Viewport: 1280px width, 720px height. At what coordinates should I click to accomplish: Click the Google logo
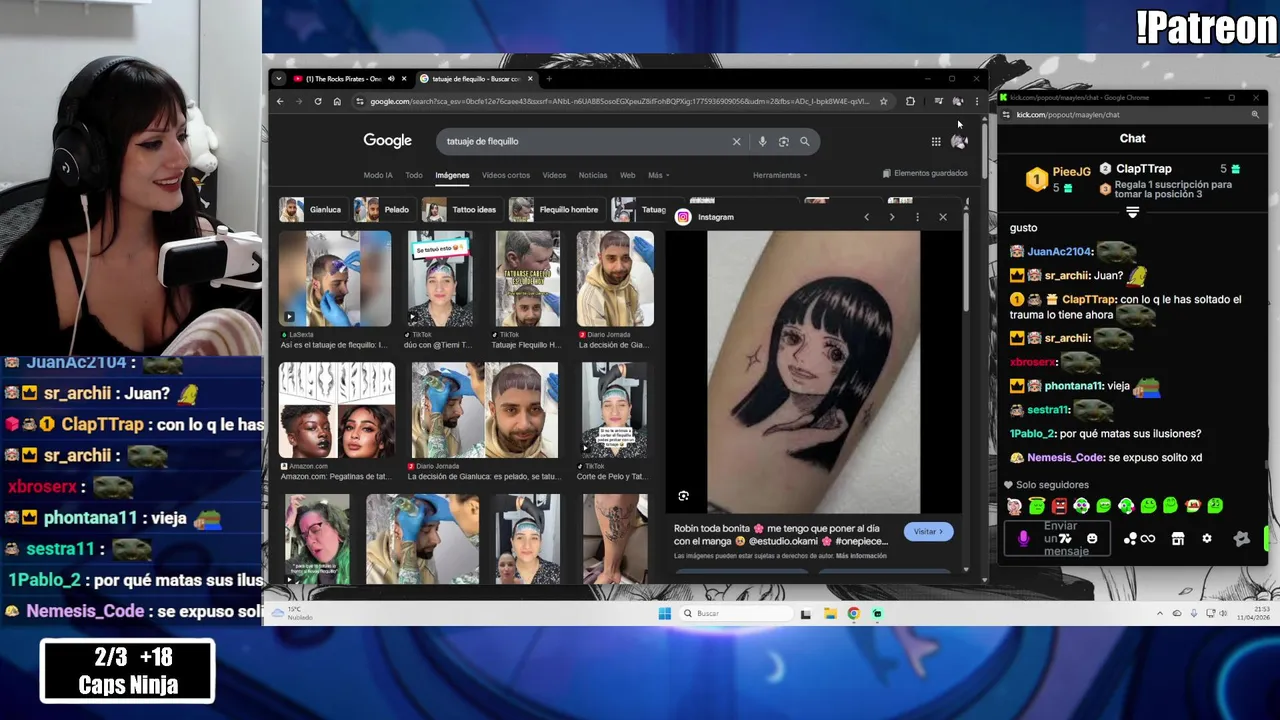point(387,141)
